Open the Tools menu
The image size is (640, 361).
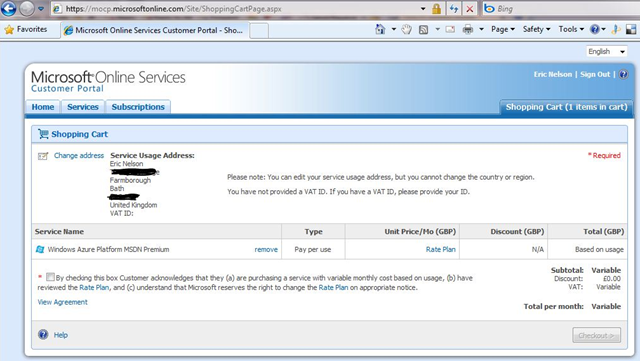pyautogui.click(x=571, y=29)
